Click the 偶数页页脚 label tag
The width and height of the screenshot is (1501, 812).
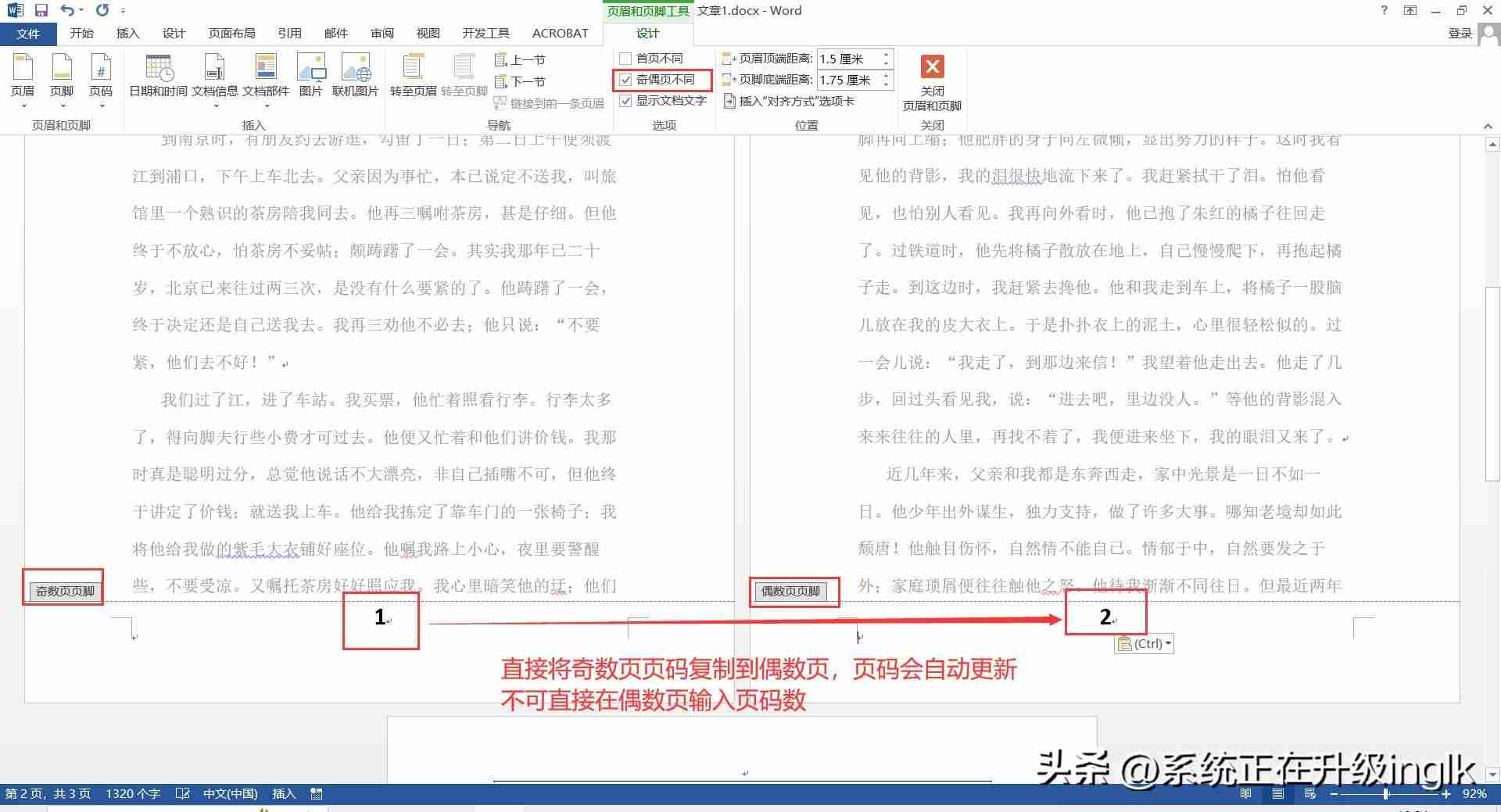[x=790, y=592]
